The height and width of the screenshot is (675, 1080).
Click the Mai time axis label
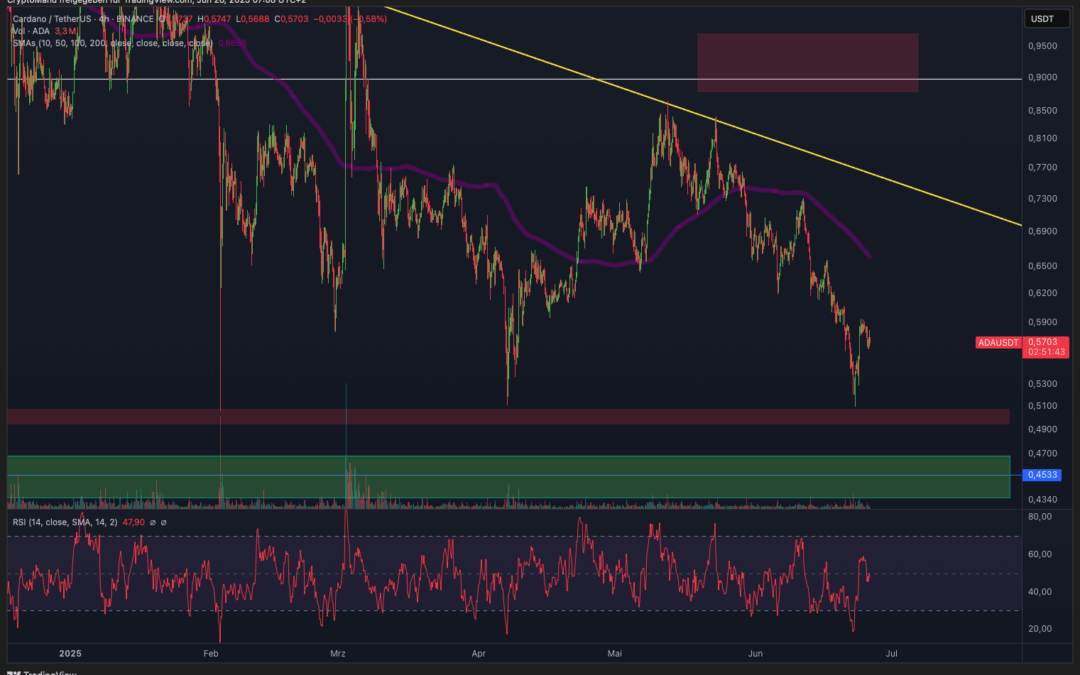(x=614, y=654)
